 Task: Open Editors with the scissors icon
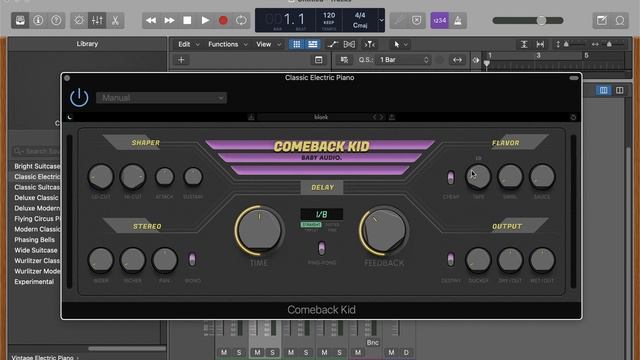coord(116,20)
